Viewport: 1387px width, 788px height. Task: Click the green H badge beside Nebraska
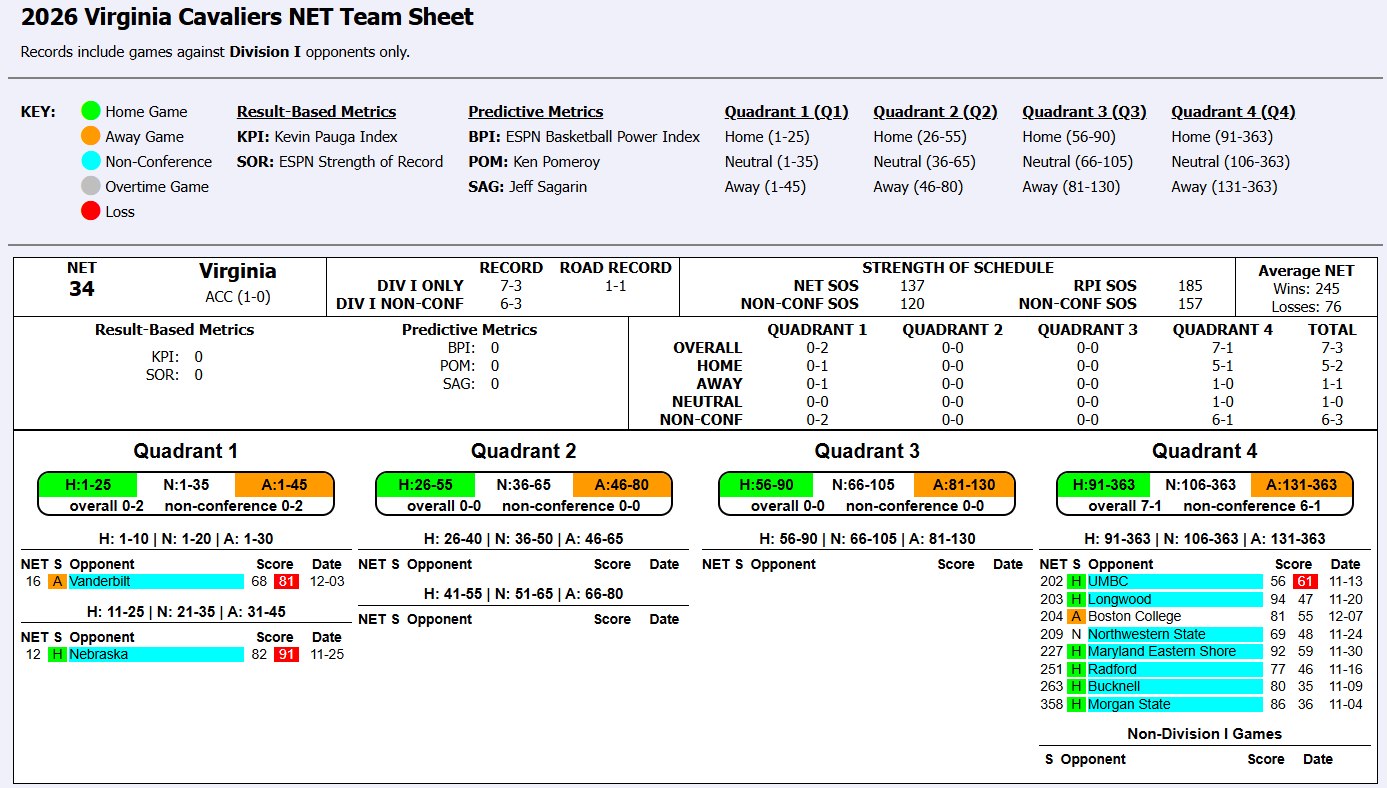point(57,655)
